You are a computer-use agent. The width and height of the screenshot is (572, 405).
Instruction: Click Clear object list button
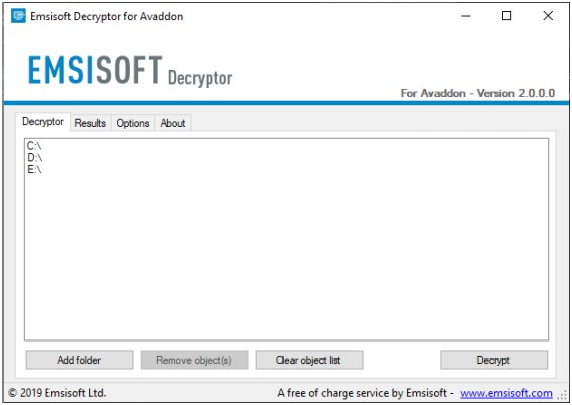tap(309, 360)
